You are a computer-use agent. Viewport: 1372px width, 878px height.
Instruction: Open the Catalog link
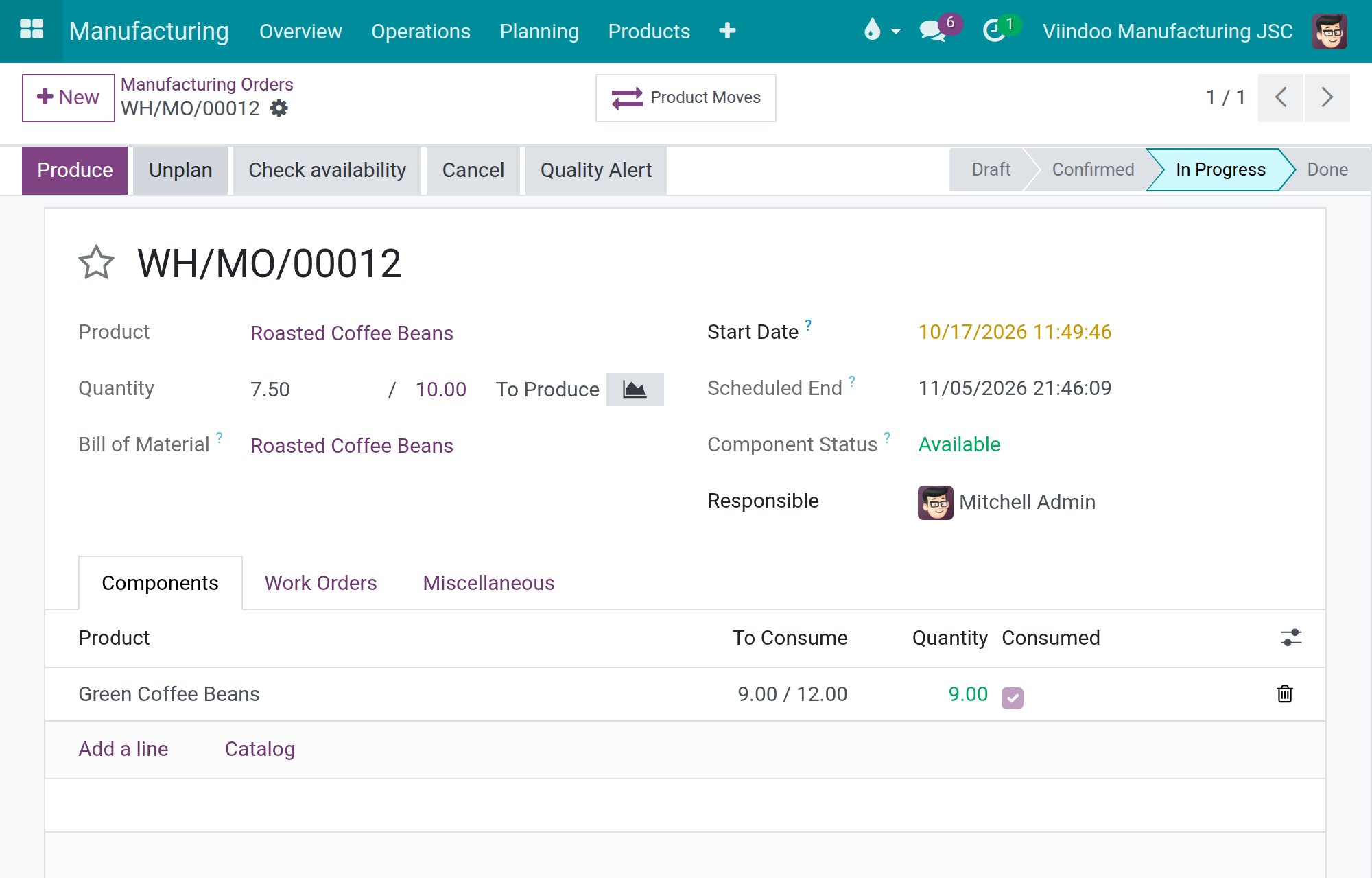(259, 749)
